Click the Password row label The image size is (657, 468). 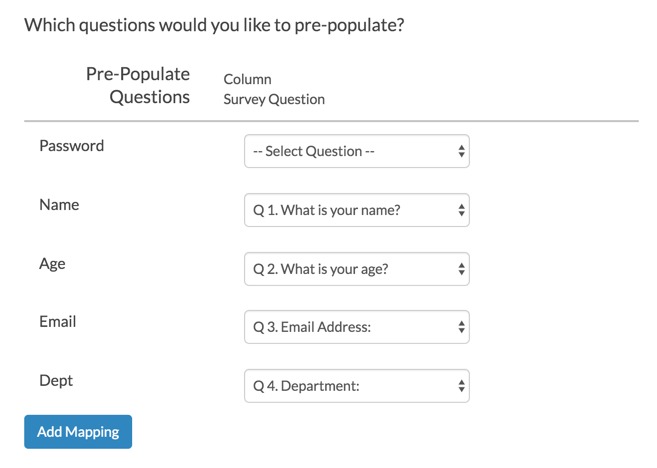tap(71, 146)
